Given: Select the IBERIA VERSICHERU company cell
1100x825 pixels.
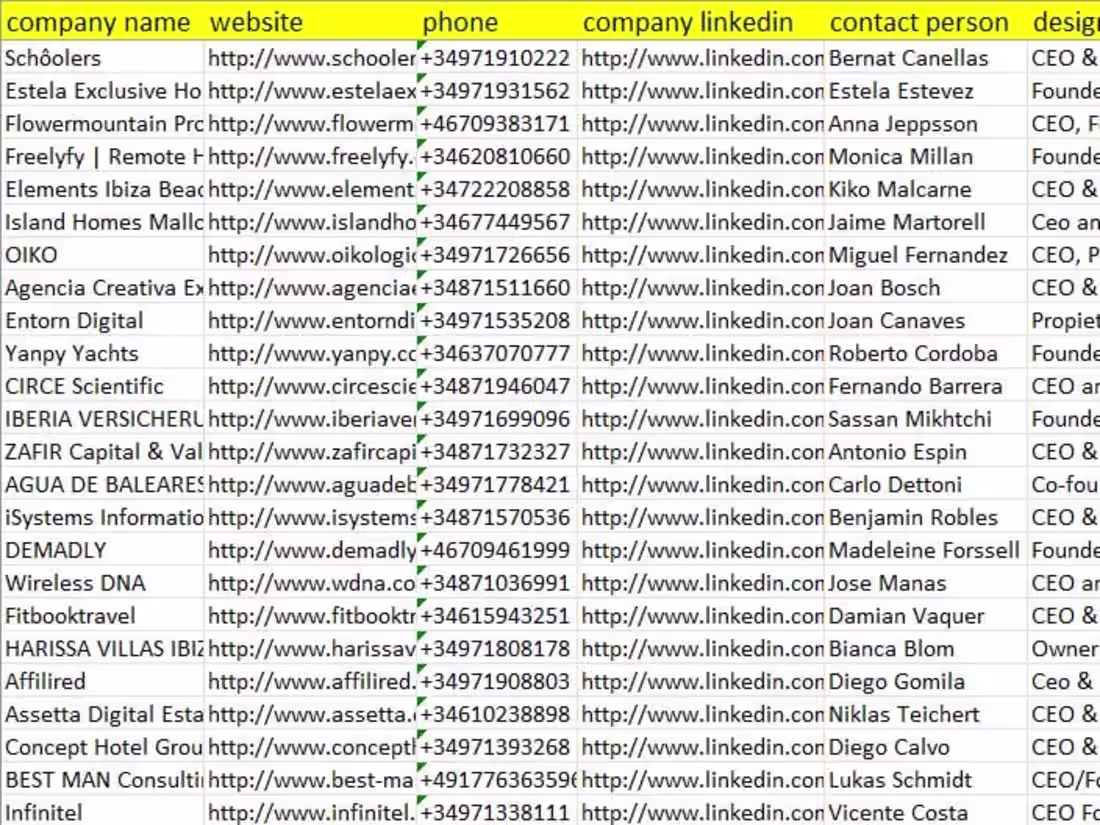Looking at the screenshot, I should coord(103,419).
